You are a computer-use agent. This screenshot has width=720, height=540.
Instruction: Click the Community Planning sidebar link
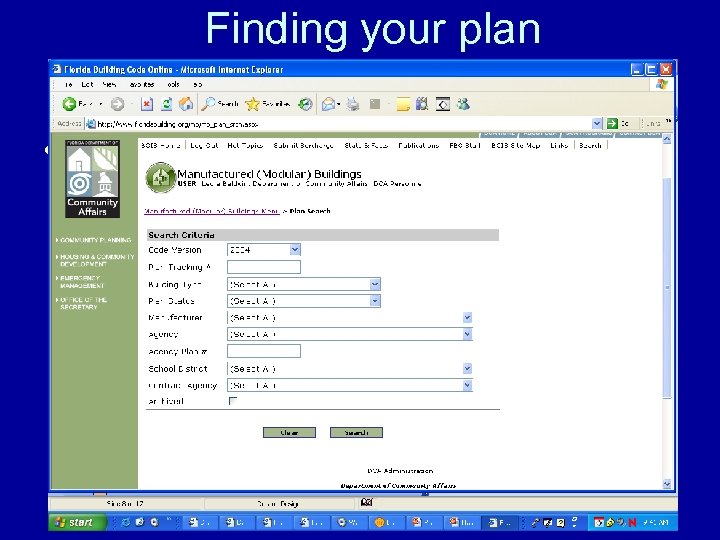95,240
